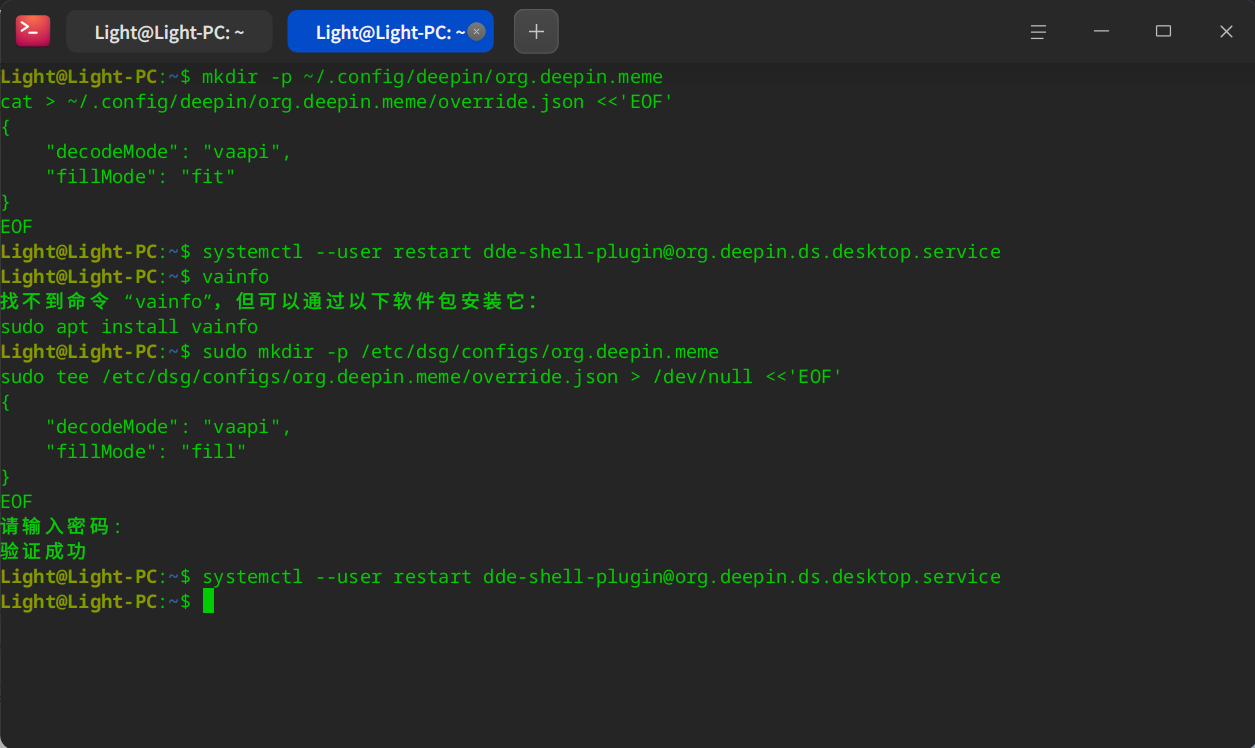
Task: Click the 'sudo mkdir -p /etc/dsg' command
Action: 460,352
